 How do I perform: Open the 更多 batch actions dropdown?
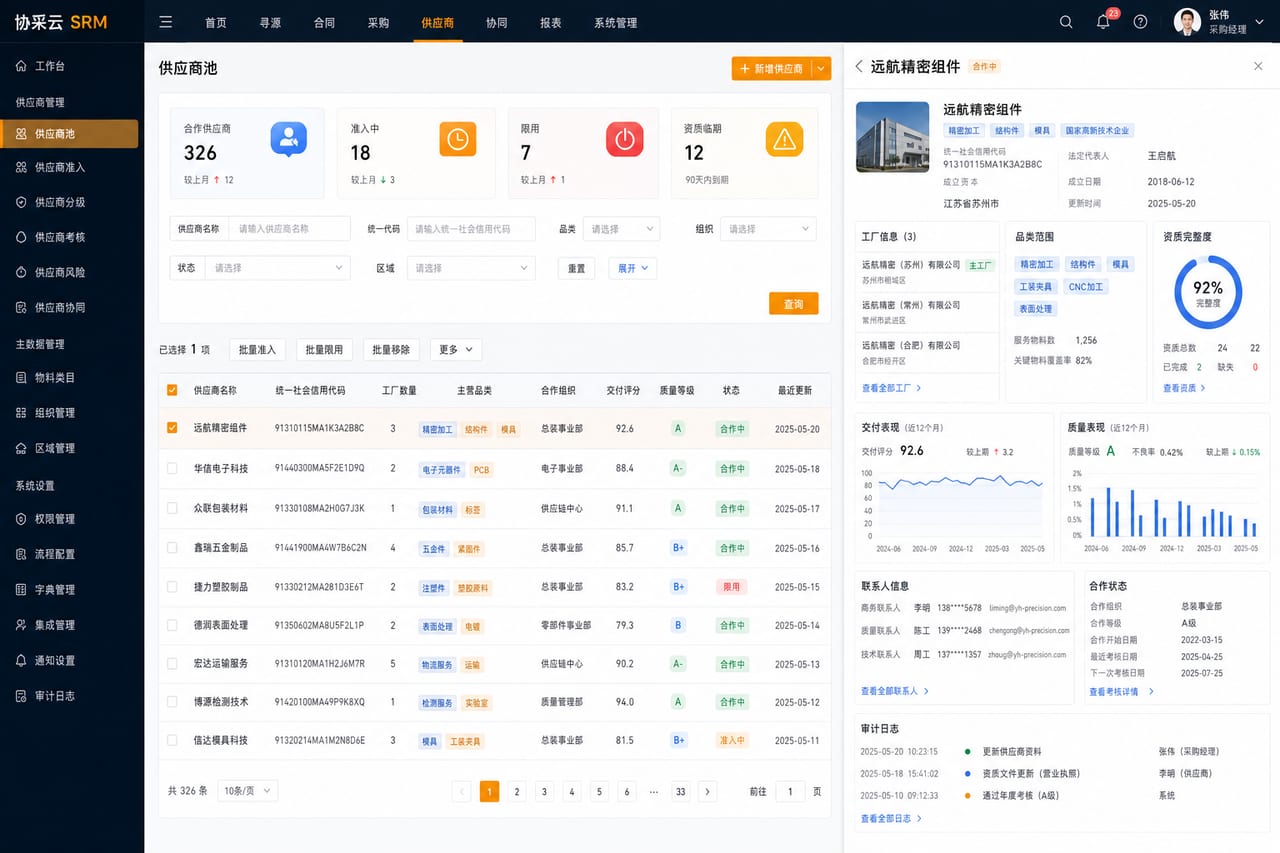pyautogui.click(x=456, y=349)
